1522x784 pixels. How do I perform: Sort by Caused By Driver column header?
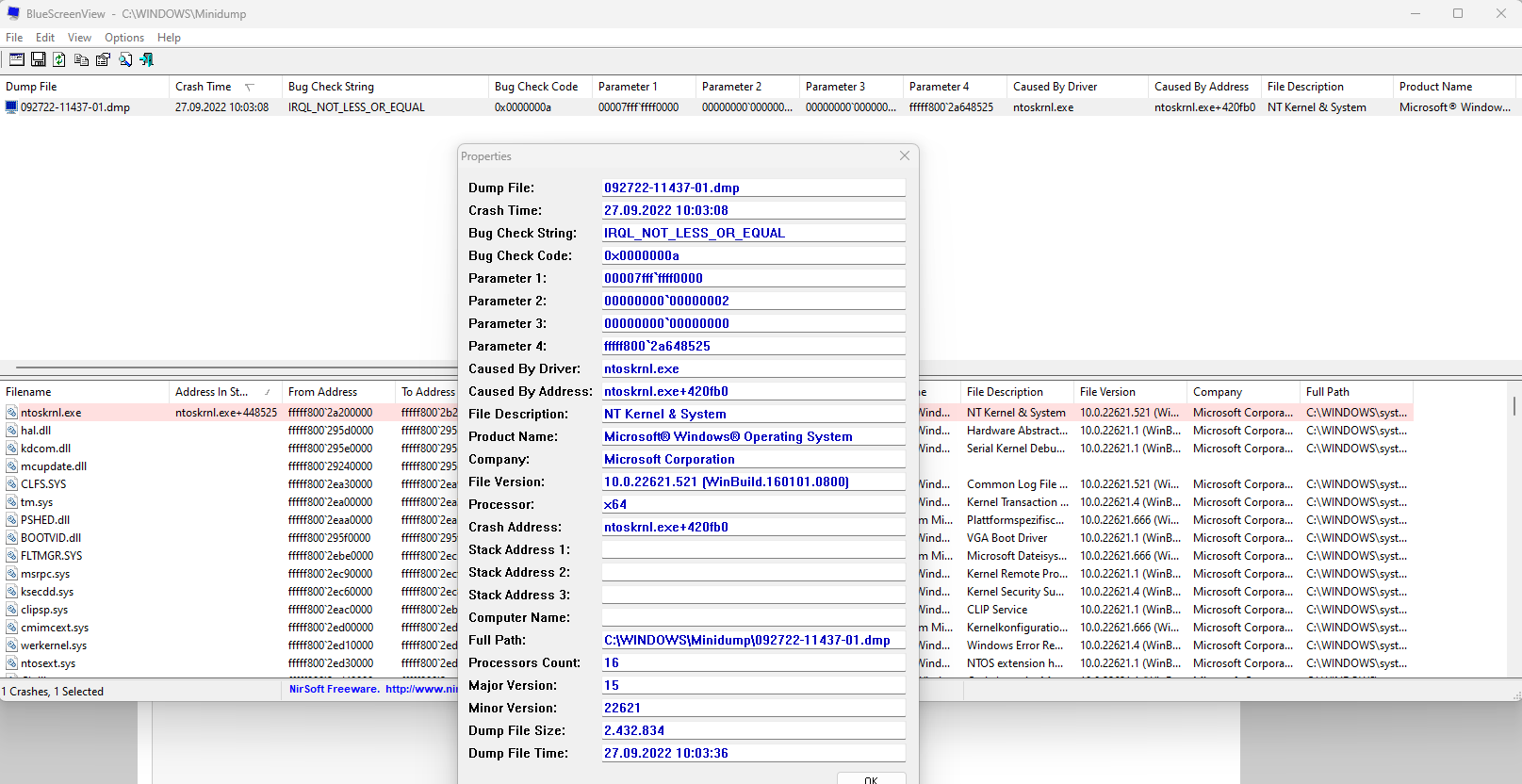[x=1078, y=87]
